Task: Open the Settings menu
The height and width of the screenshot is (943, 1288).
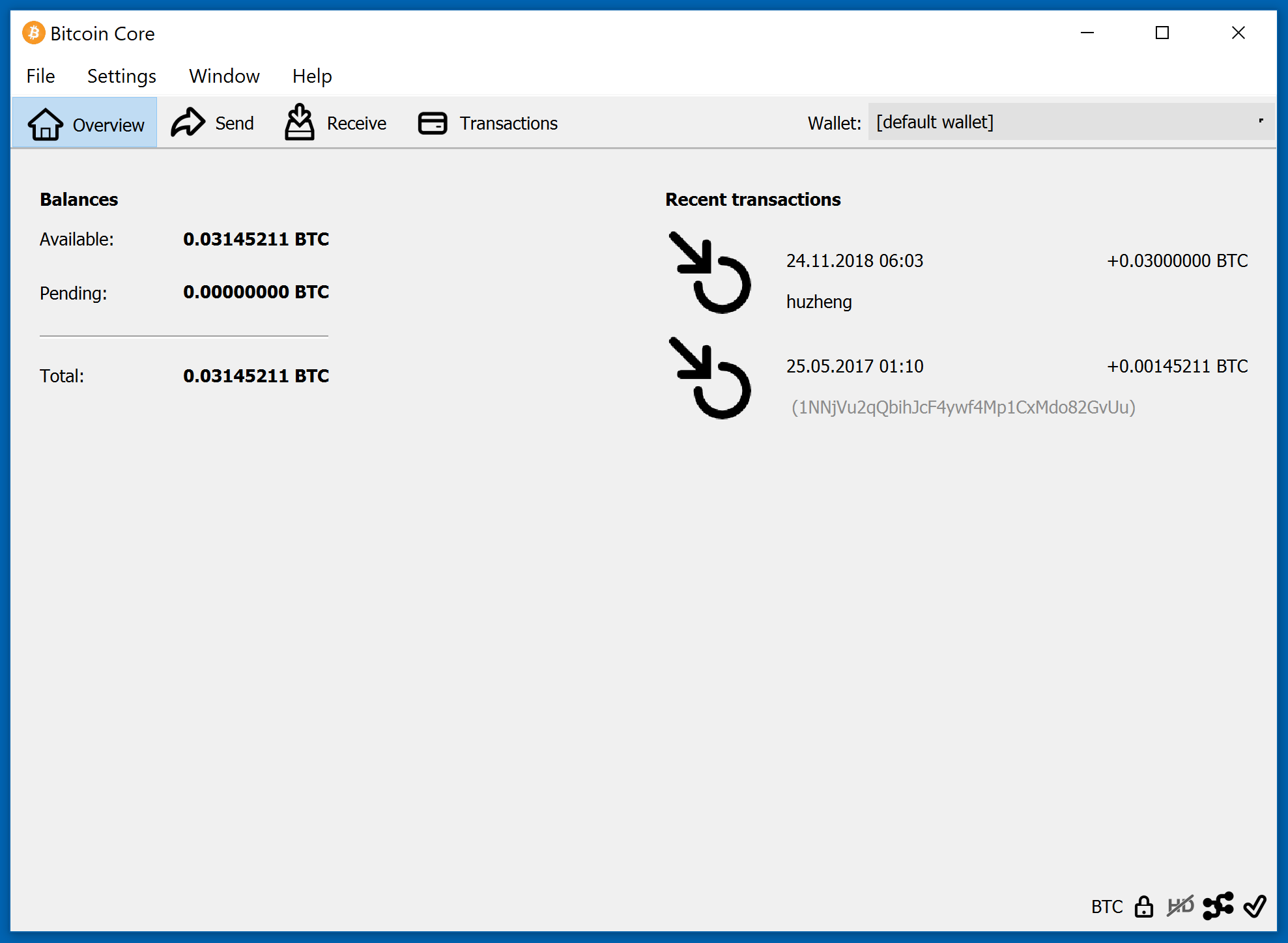Action: (121, 76)
